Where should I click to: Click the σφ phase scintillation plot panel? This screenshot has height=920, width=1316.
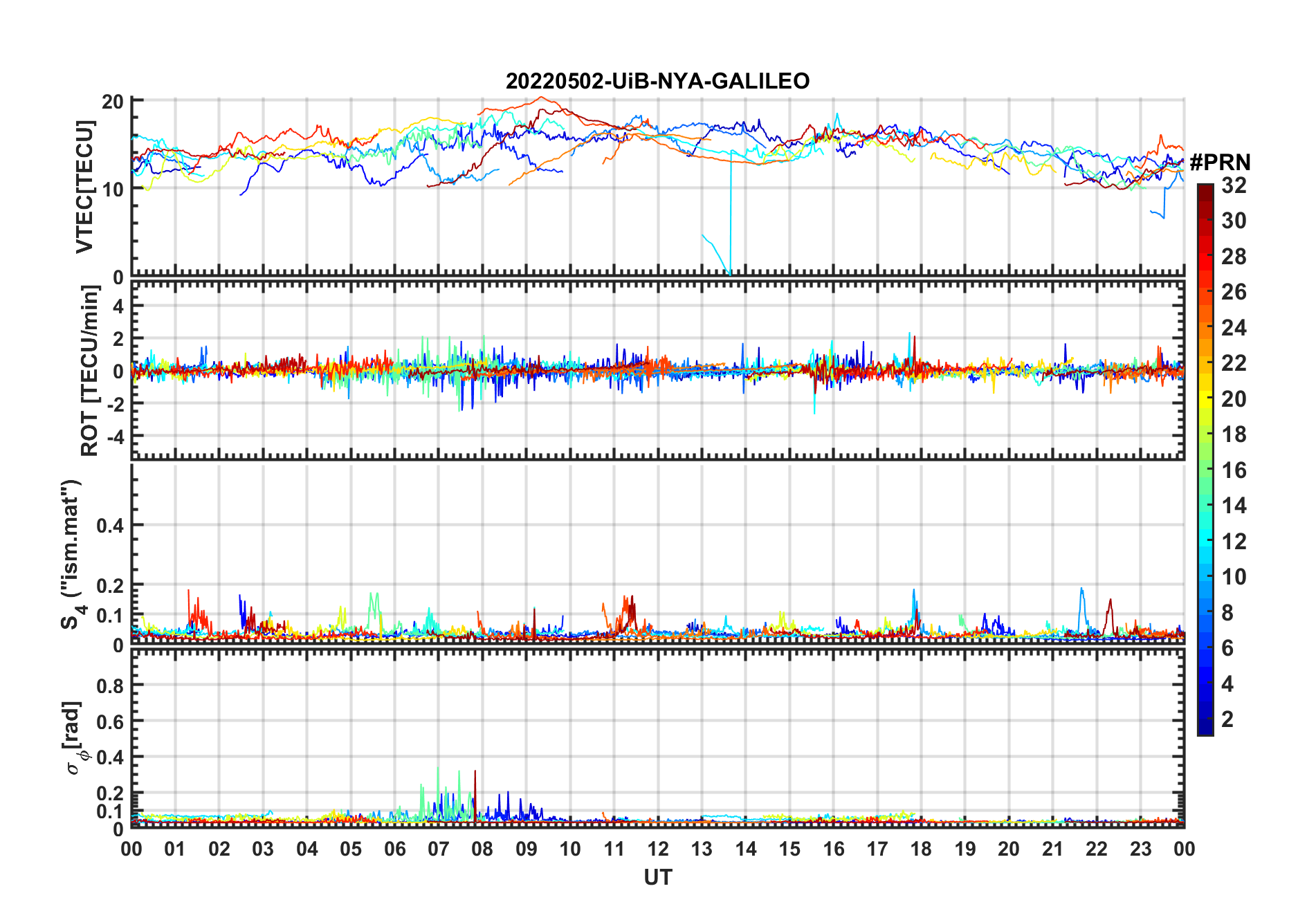coord(658,738)
